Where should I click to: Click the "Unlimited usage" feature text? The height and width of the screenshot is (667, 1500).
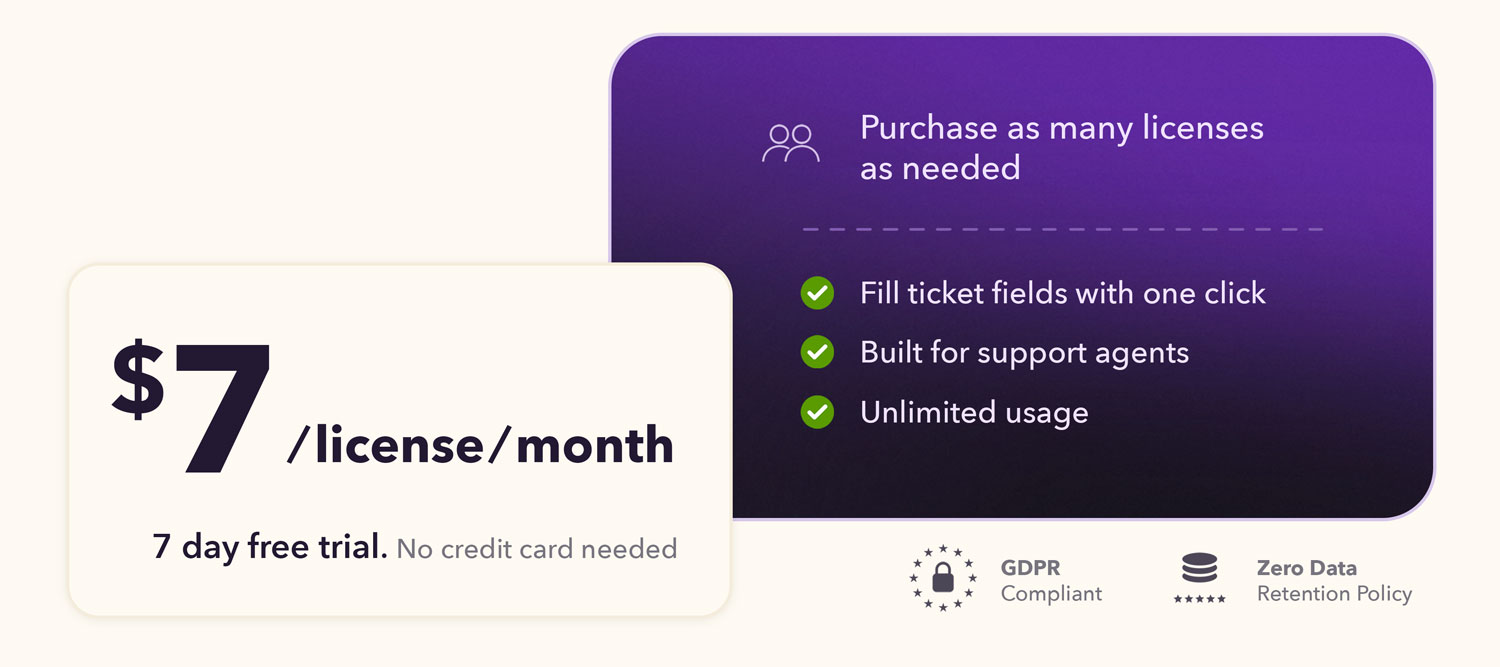(x=974, y=412)
